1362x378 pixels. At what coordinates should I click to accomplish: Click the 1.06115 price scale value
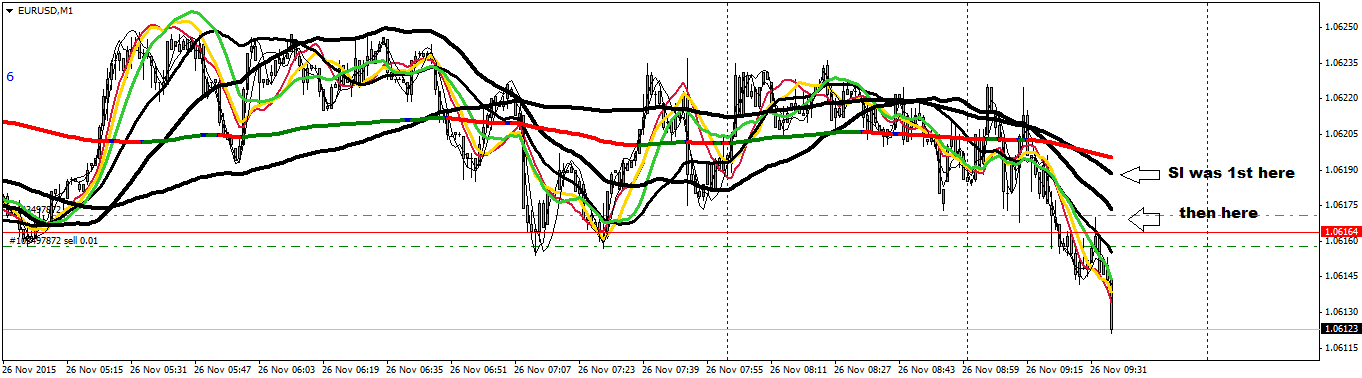tap(1341, 347)
